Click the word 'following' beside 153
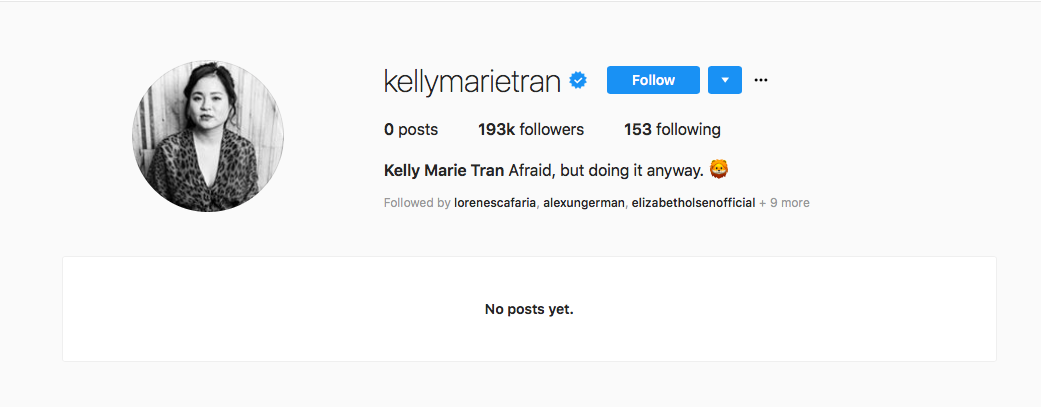Image resolution: width=1041 pixels, height=407 pixels. (x=688, y=130)
